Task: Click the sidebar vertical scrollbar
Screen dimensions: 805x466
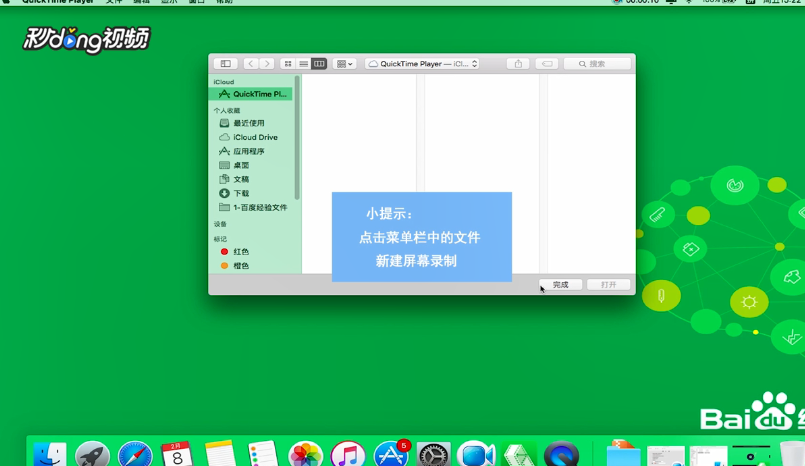Action: tap(297, 139)
